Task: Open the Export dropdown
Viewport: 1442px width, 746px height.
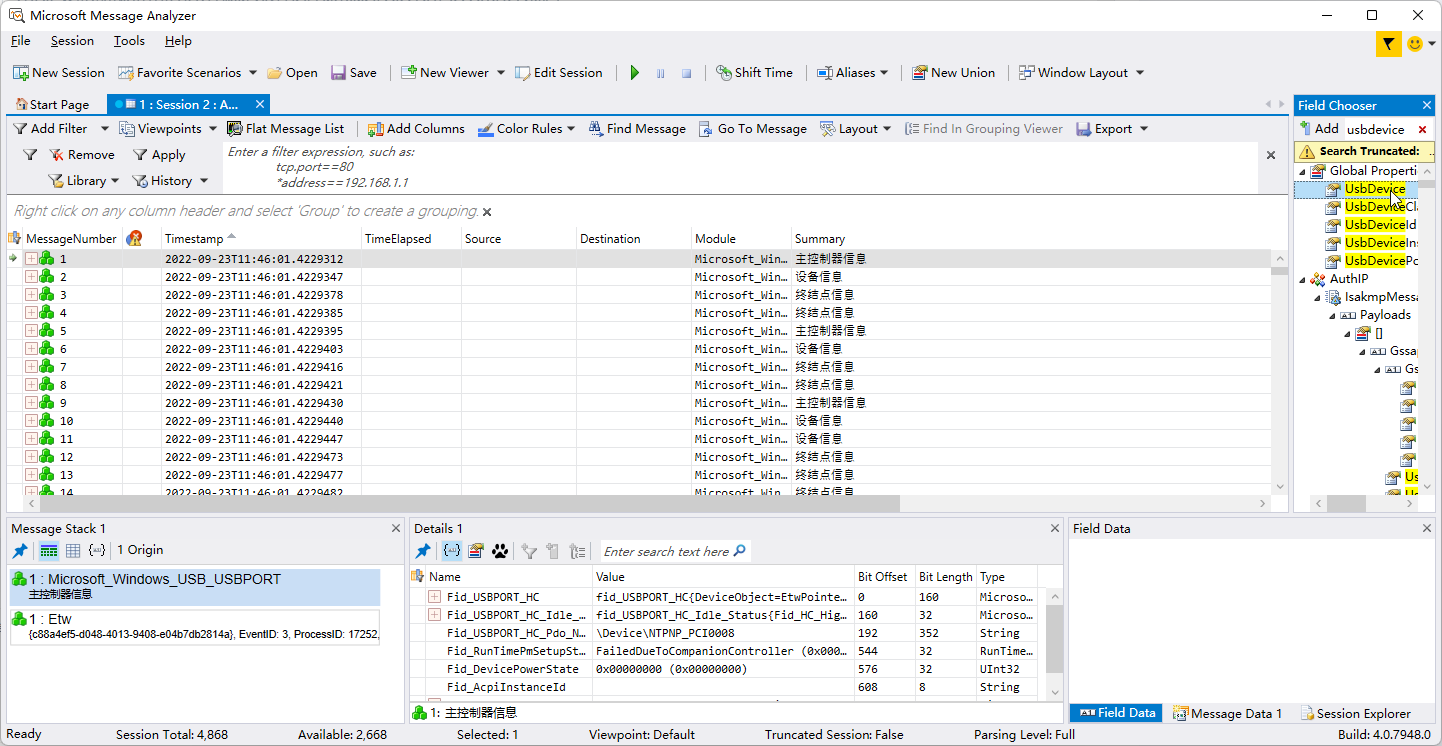Action: click(x=1111, y=129)
